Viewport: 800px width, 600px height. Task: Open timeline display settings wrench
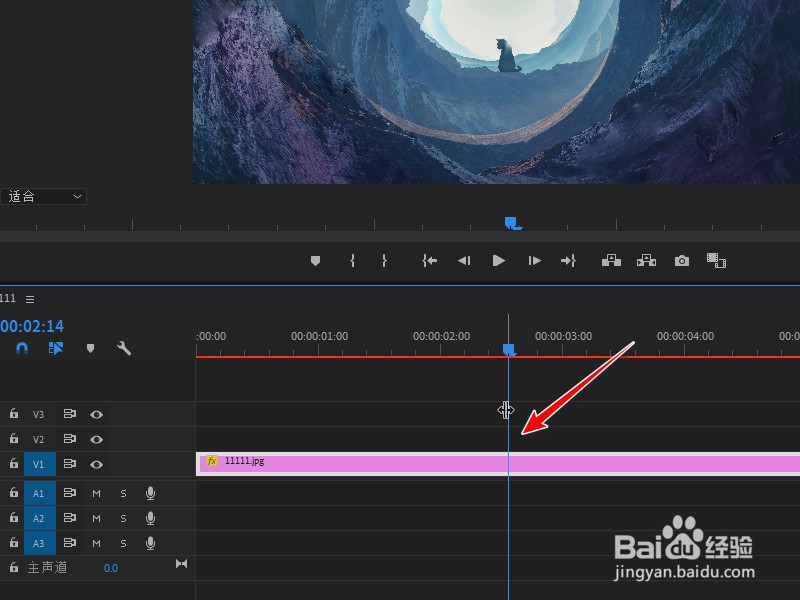124,348
